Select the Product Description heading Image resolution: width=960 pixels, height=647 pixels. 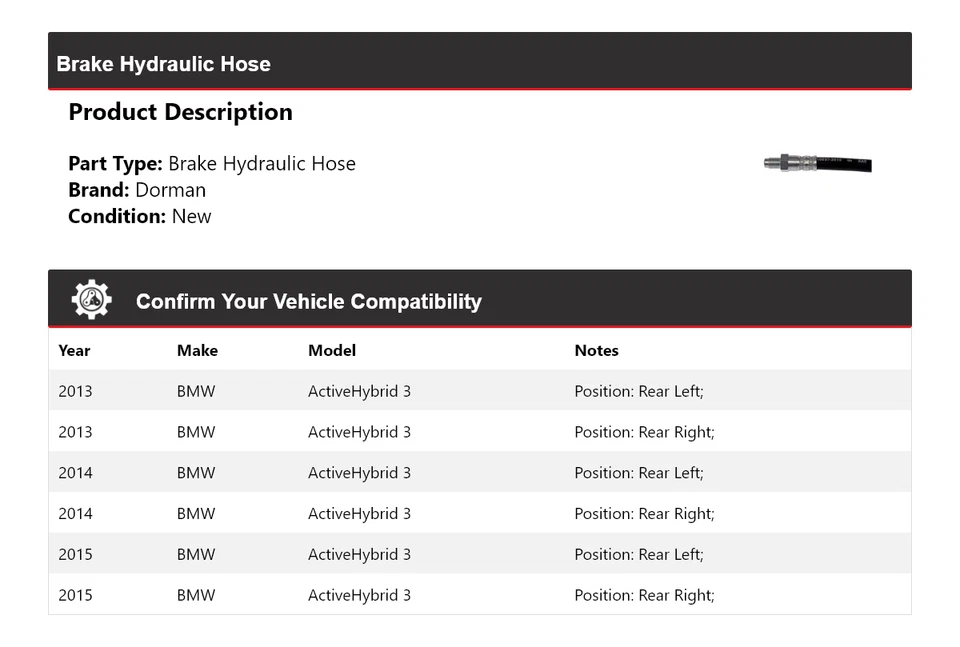point(180,112)
